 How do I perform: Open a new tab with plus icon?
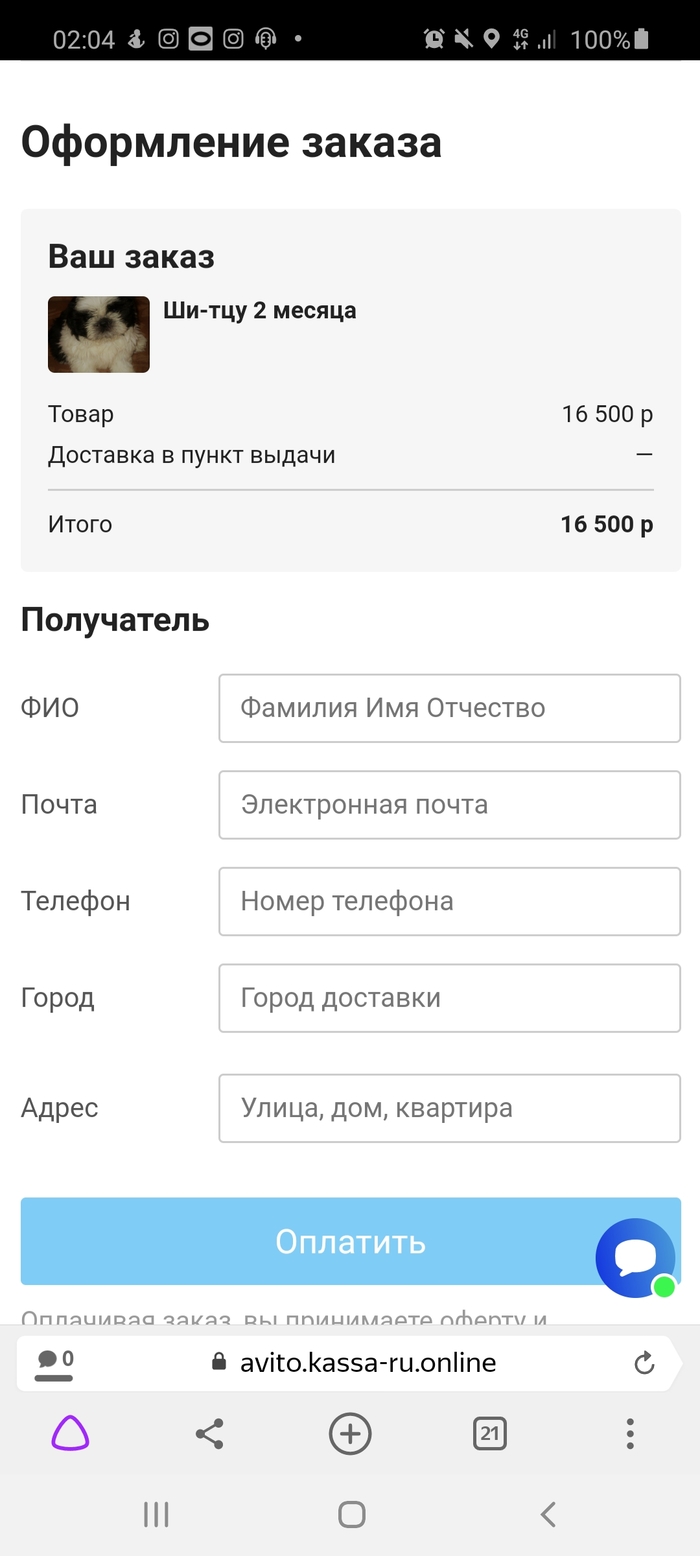(x=350, y=1434)
